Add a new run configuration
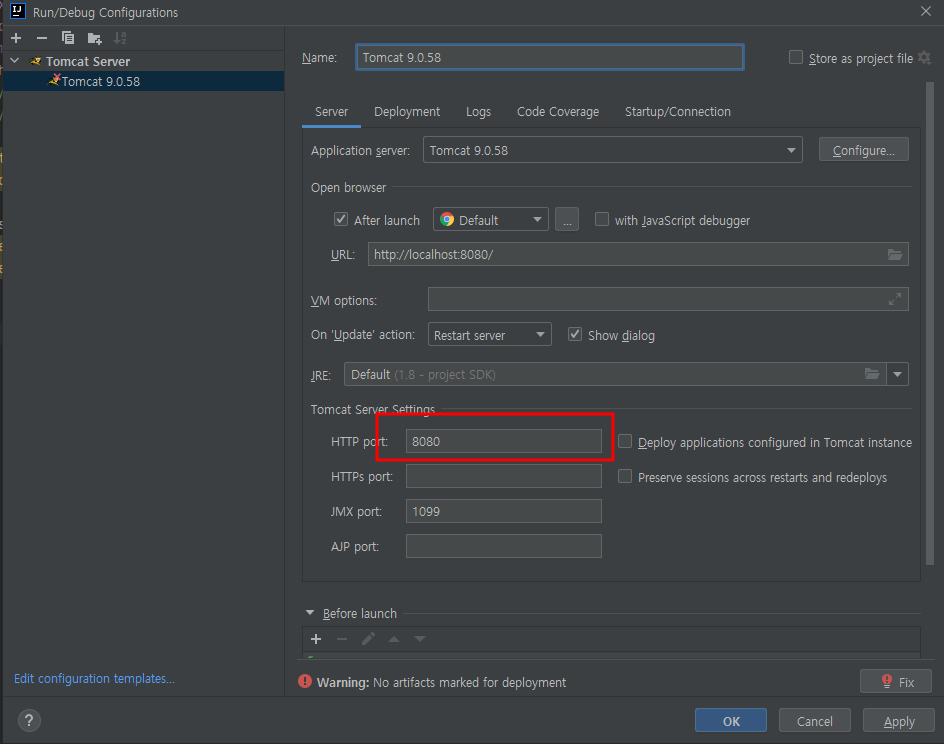The width and height of the screenshot is (944, 744). point(16,39)
